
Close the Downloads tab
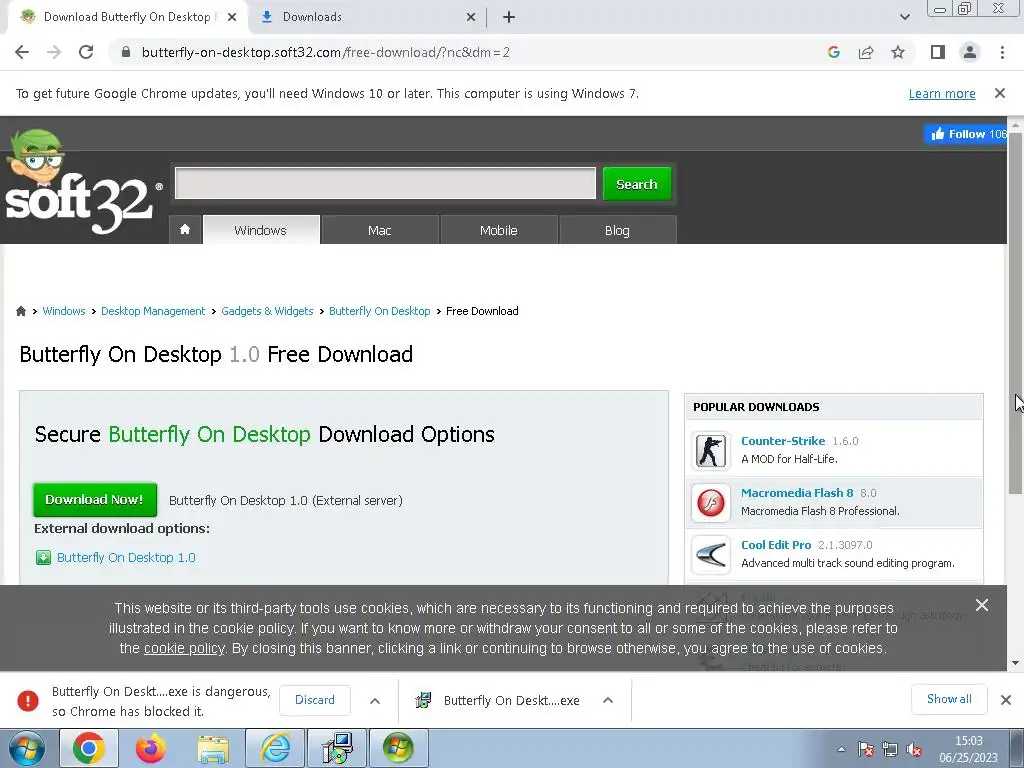(471, 17)
